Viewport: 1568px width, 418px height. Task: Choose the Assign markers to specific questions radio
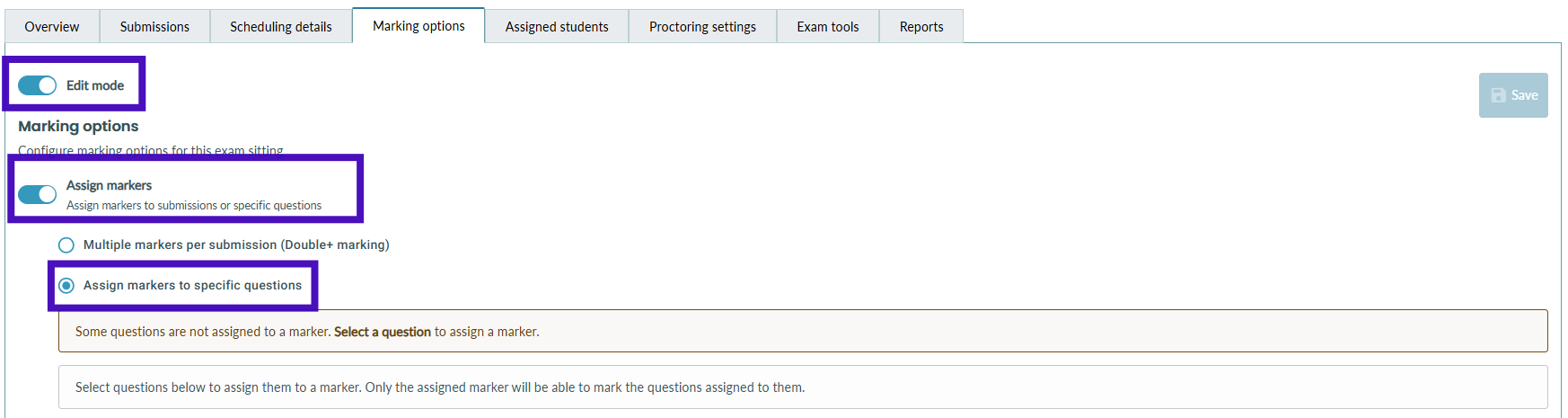(66, 285)
